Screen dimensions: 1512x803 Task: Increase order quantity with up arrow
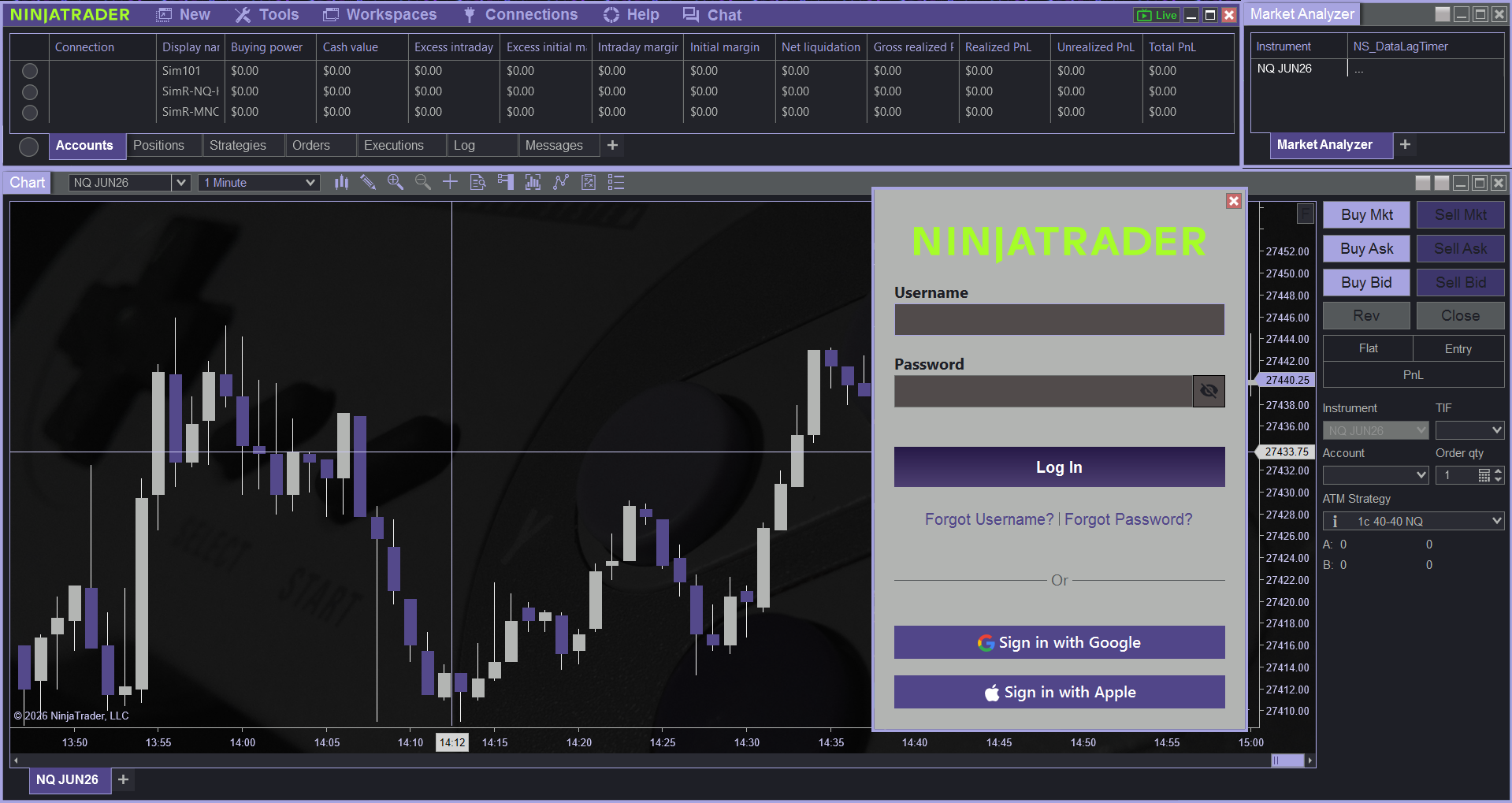(1499, 471)
